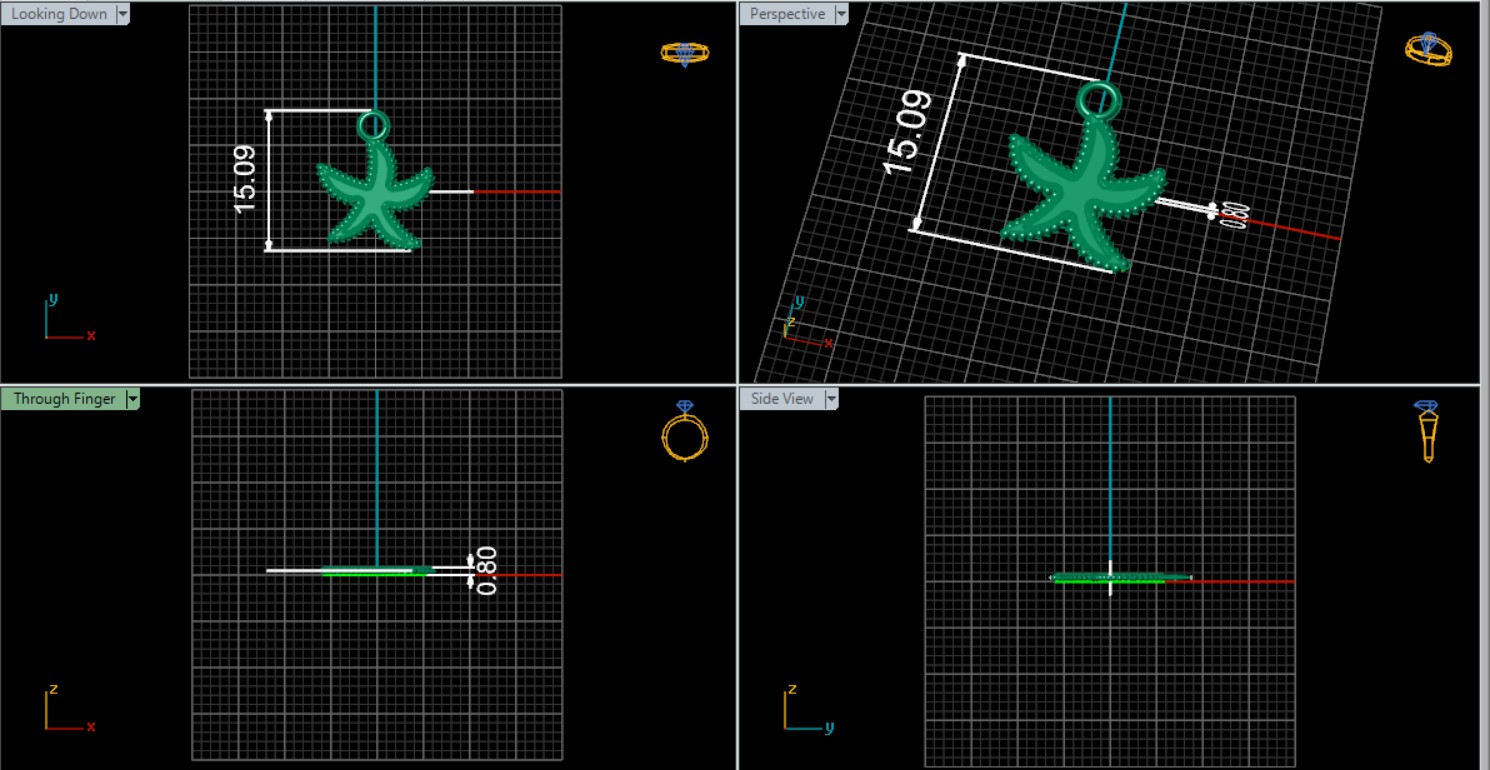Click the side-view ring icon in Side View viewport
1490x770 pixels.
click(1427, 432)
